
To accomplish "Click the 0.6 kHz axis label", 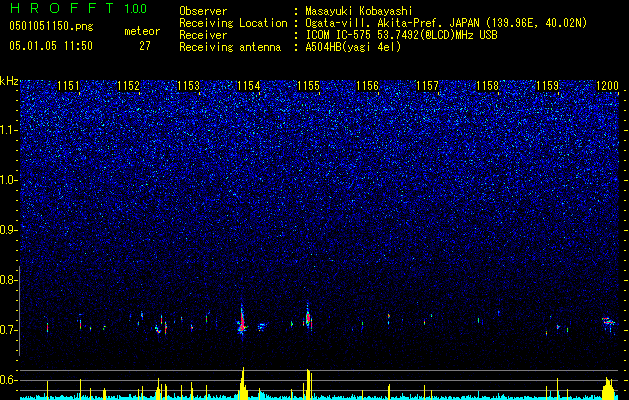I will coord(8,380).
